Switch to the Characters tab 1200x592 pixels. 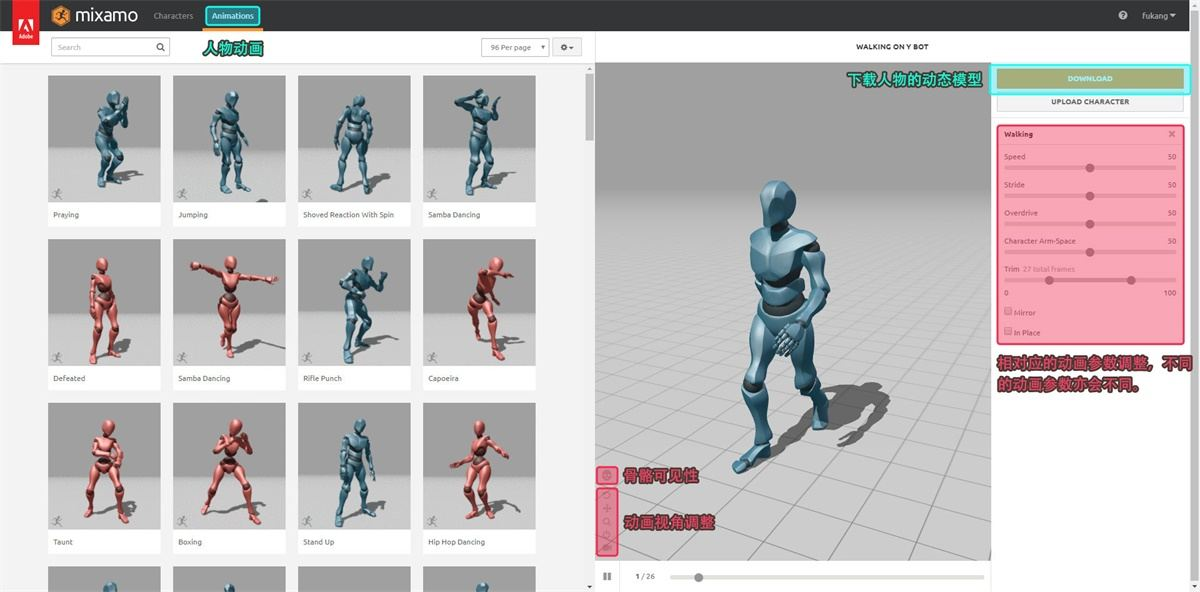[x=173, y=16]
